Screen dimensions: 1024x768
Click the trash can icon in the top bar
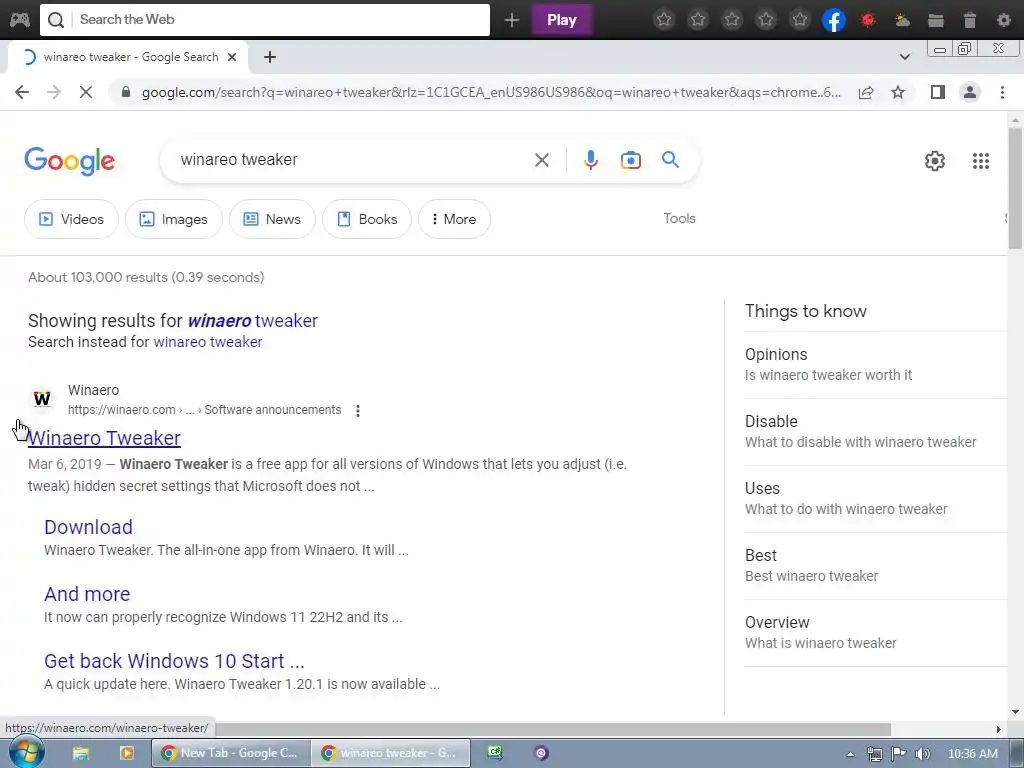(970, 20)
